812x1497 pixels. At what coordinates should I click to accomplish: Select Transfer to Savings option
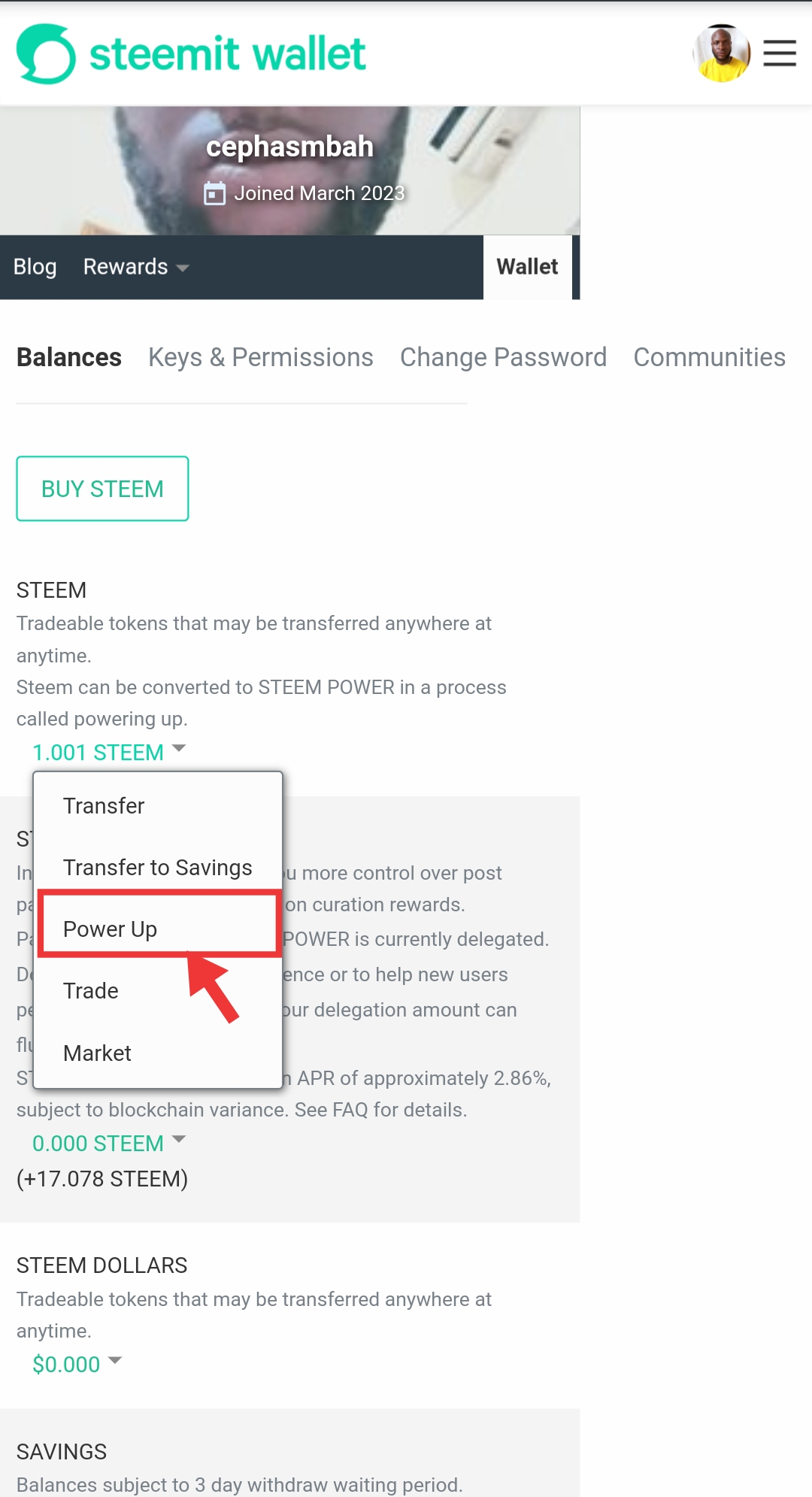click(x=157, y=868)
